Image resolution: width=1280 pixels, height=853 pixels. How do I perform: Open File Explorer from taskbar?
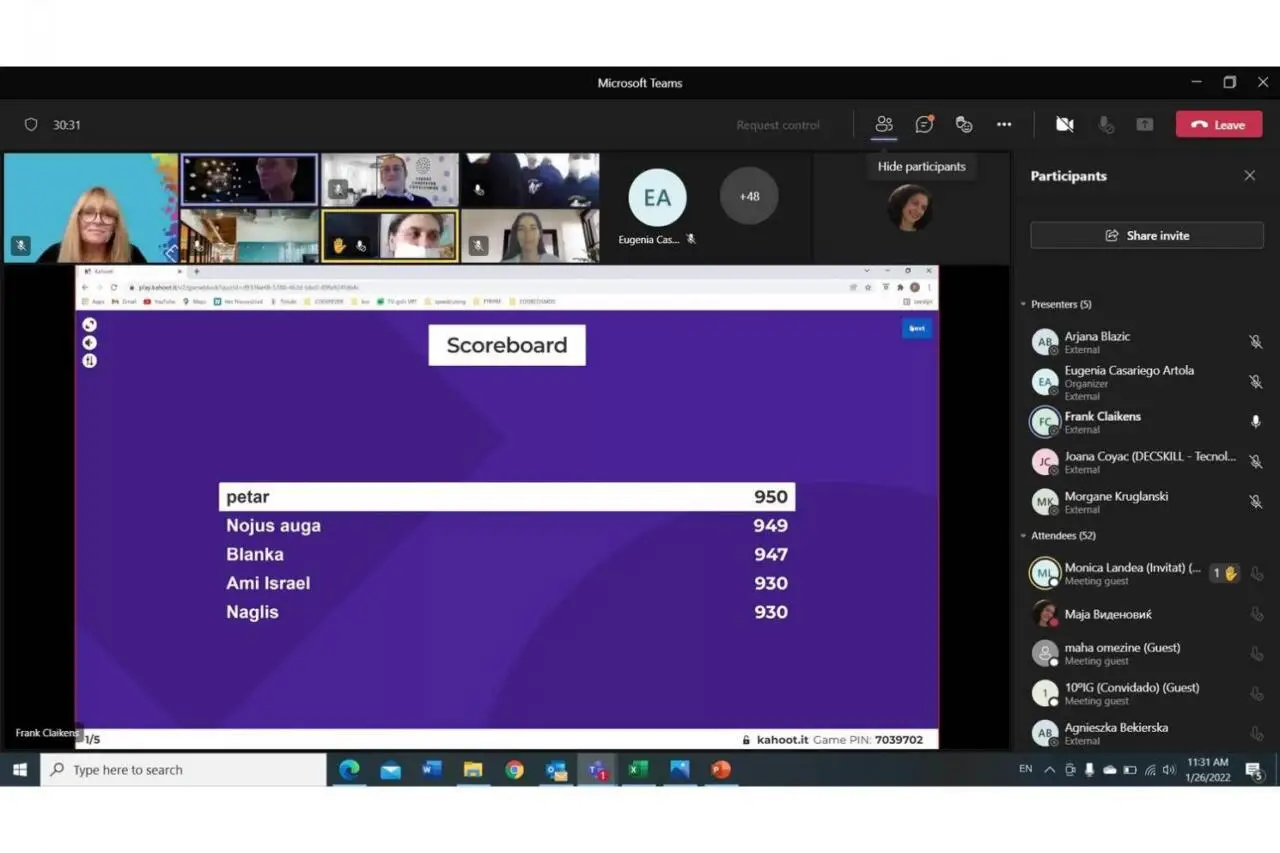pyautogui.click(x=473, y=769)
